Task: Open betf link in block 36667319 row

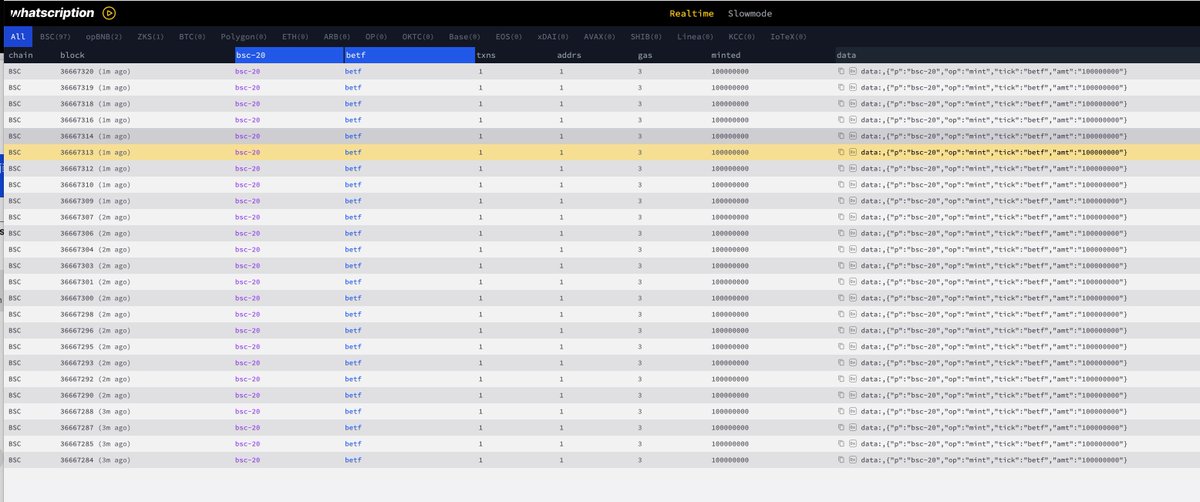Action: [353, 88]
